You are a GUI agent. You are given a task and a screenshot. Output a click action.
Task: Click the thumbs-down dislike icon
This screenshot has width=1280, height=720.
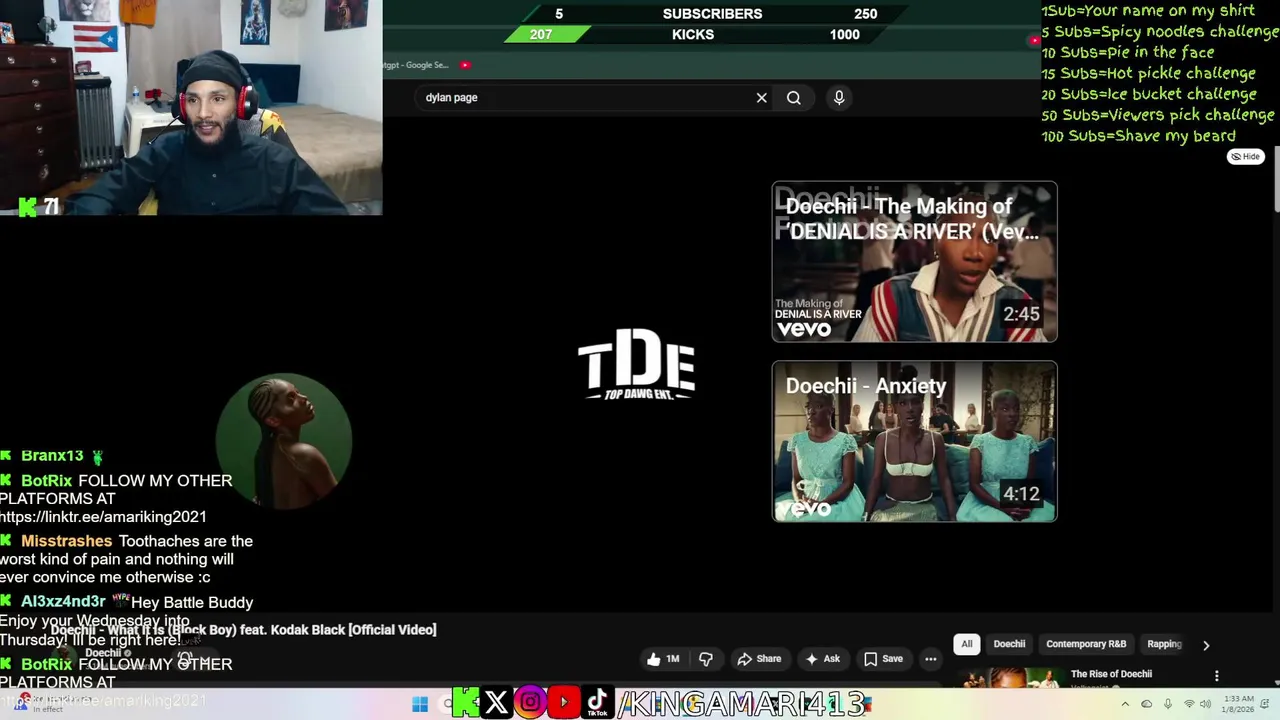(x=706, y=659)
